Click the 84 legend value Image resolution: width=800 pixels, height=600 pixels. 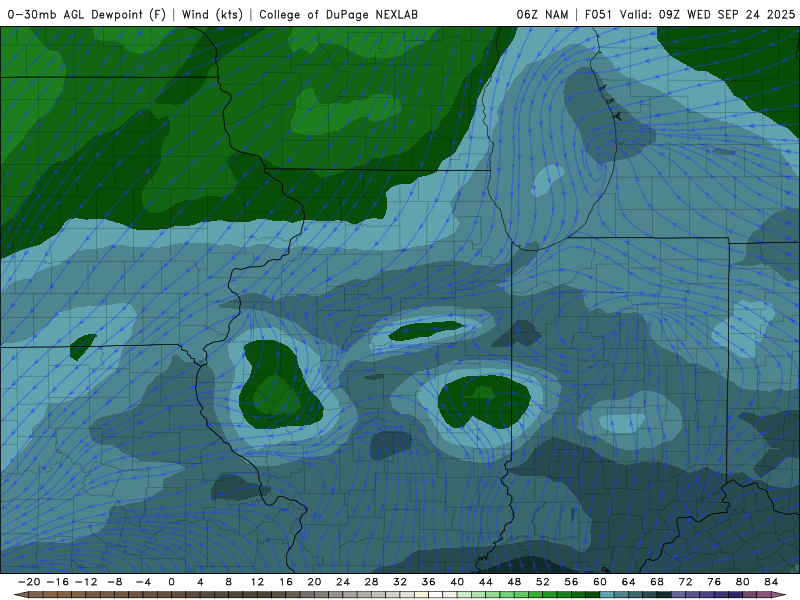(771, 582)
